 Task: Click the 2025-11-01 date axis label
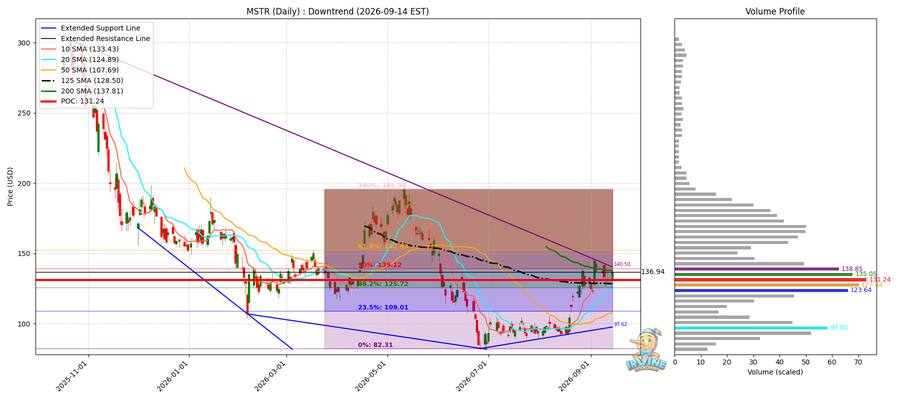pos(73,375)
